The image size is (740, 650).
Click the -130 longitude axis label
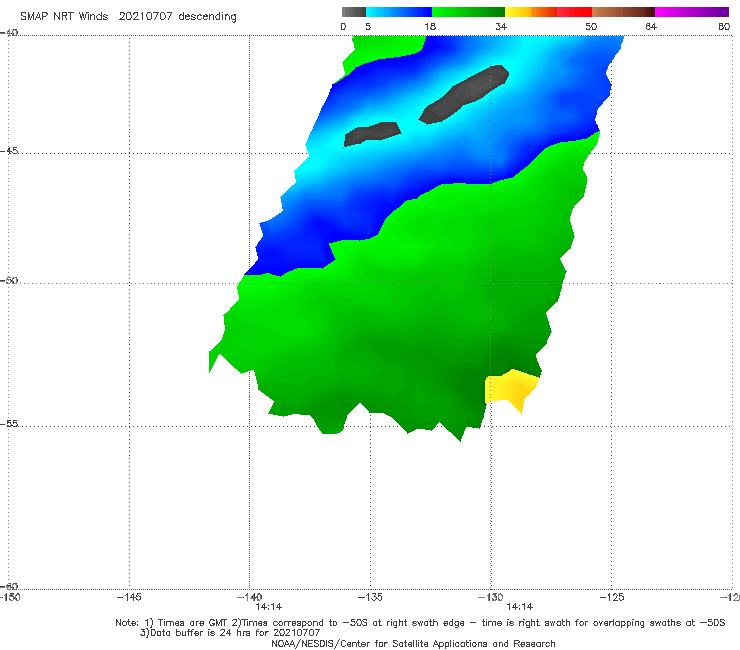point(491,597)
